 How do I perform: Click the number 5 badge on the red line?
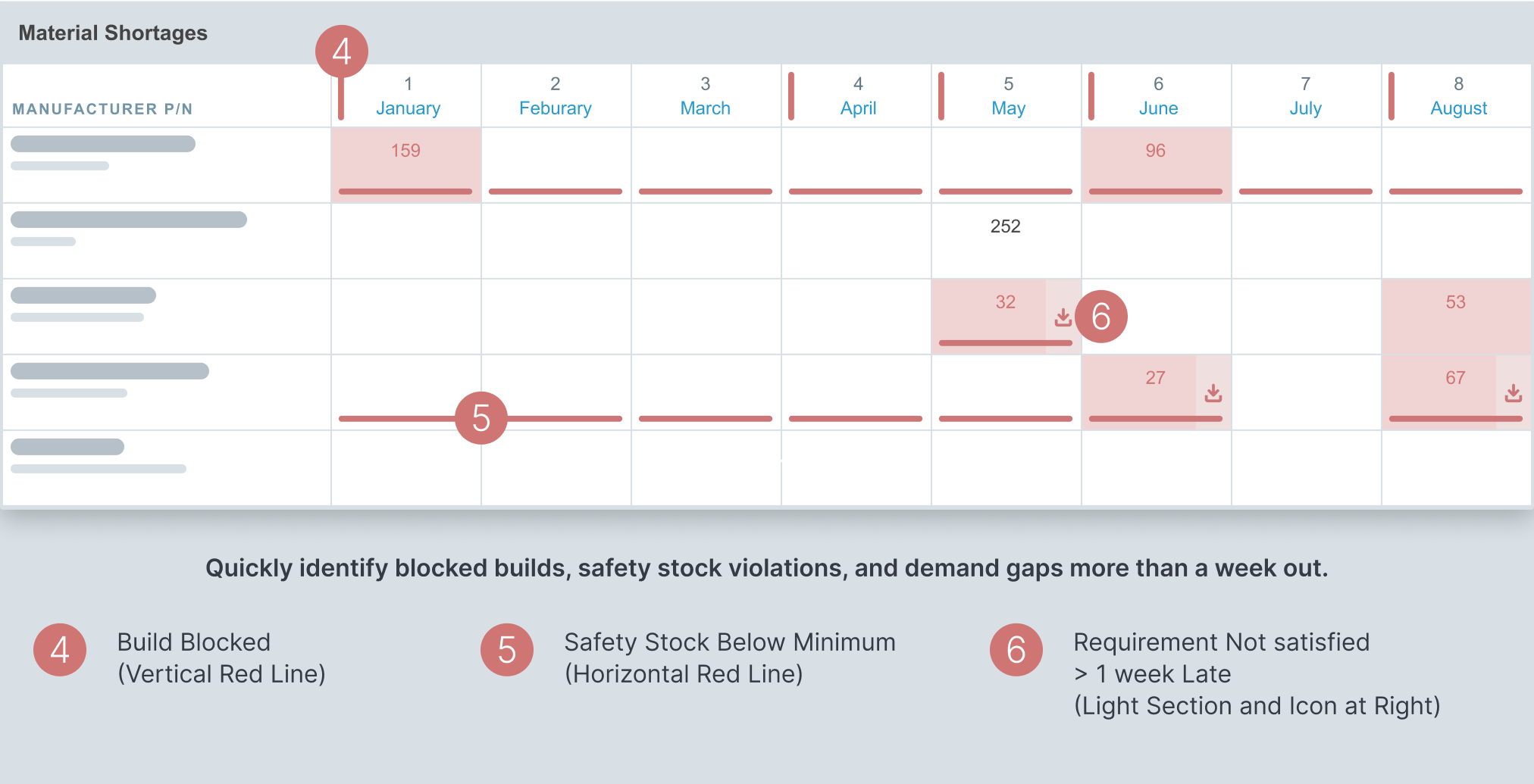[x=481, y=418]
